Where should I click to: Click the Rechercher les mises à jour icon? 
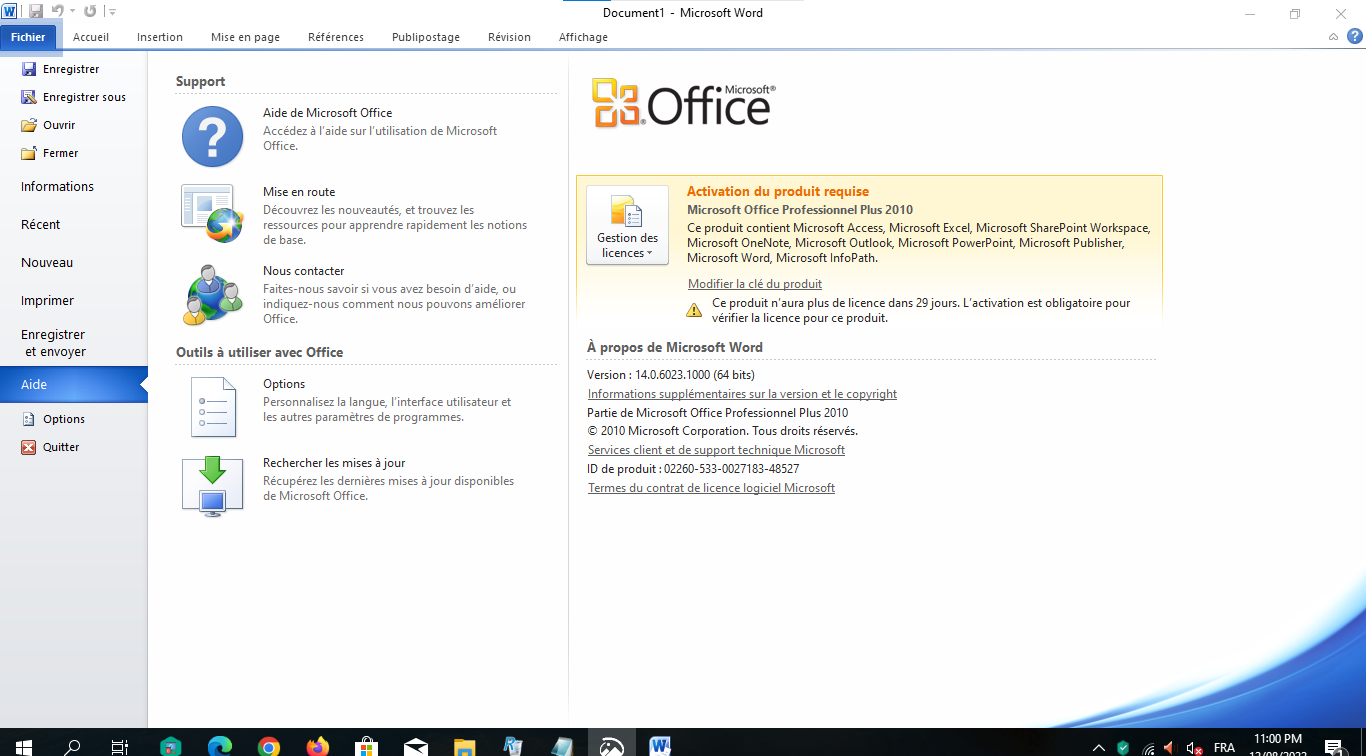tap(212, 486)
